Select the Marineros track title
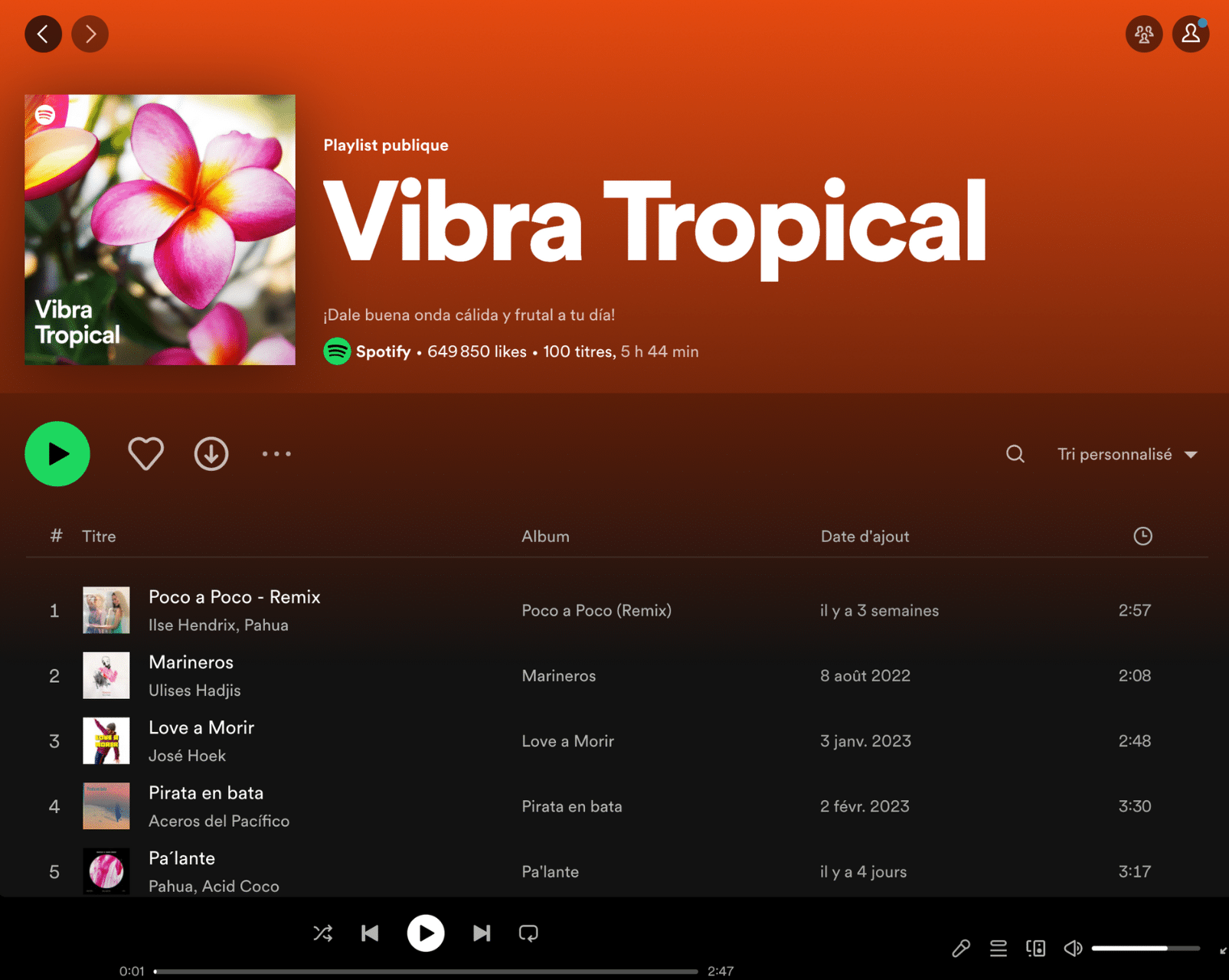The height and width of the screenshot is (980, 1229). [x=191, y=662]
